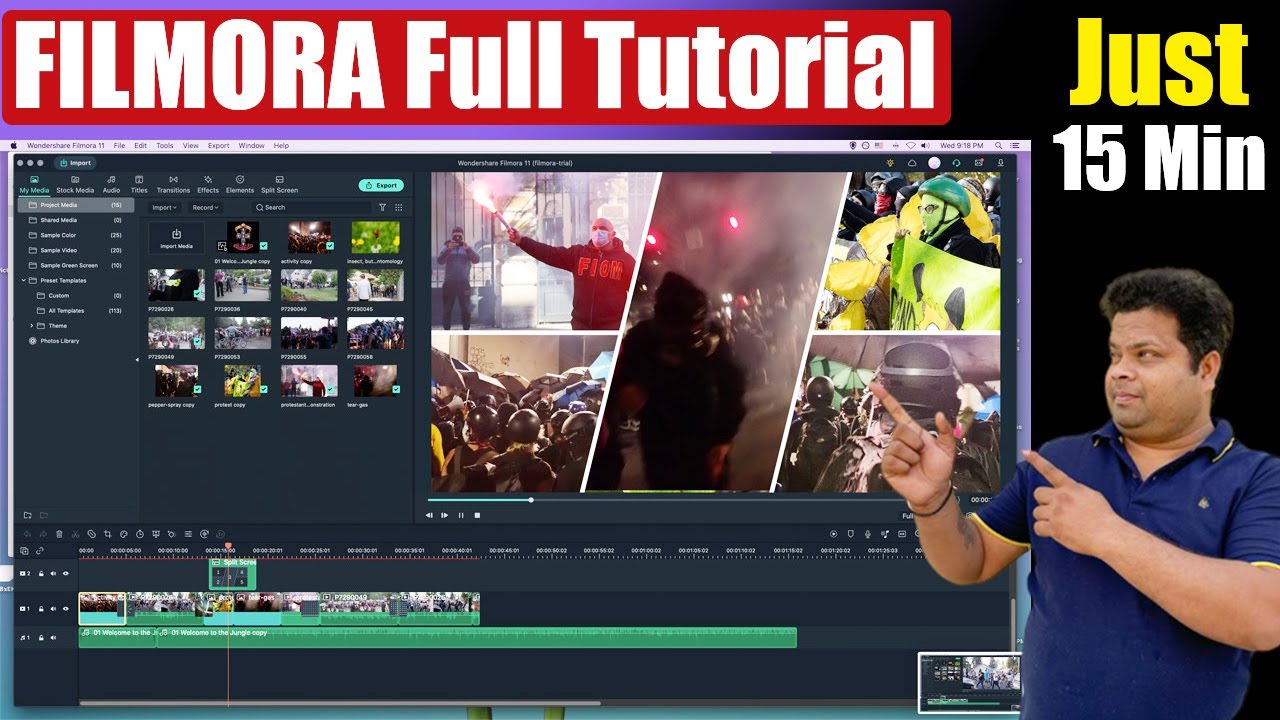Collapse the Preset Templates folder
Viewport: 1280px width, 720px height.
[24, 281]
